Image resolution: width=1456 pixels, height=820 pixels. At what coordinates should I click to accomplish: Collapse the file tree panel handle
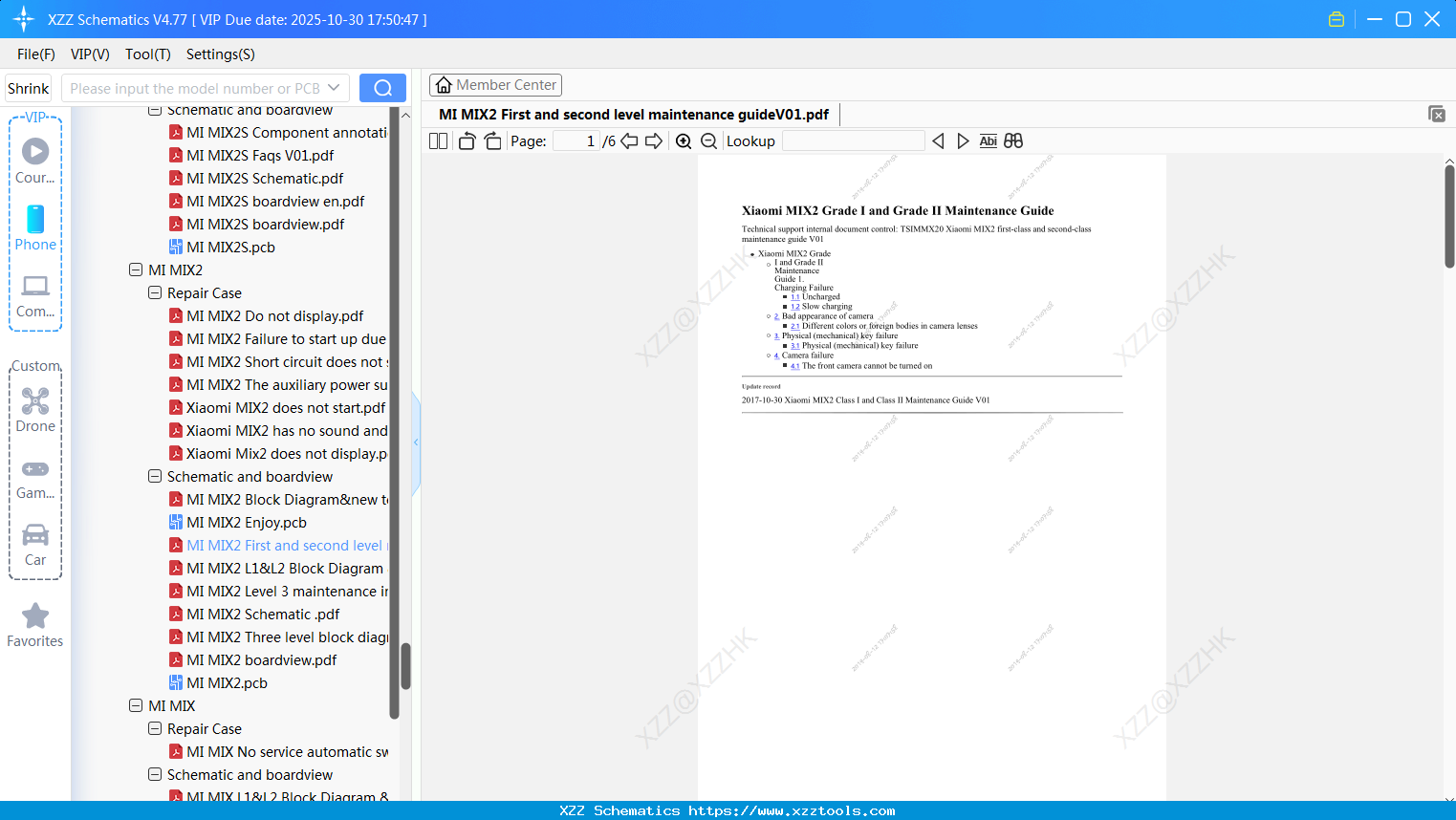tap(416, 442)
